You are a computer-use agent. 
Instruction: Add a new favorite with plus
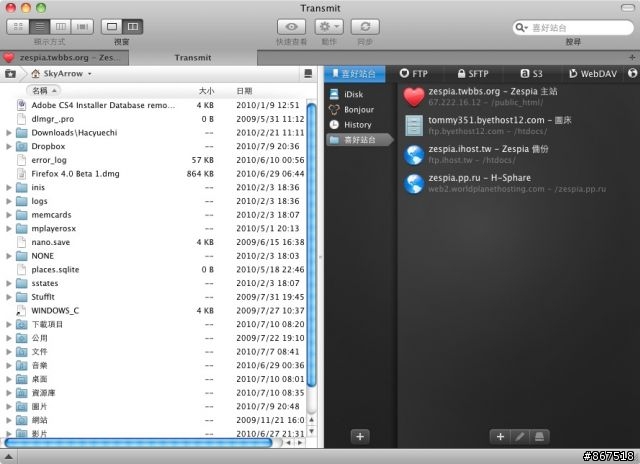click(x=500, y=437)
